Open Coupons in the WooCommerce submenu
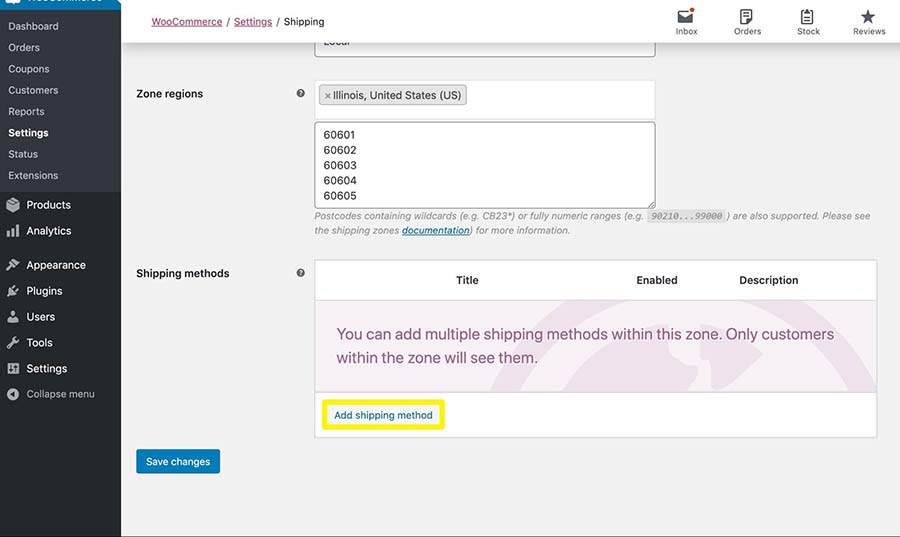 29,69
